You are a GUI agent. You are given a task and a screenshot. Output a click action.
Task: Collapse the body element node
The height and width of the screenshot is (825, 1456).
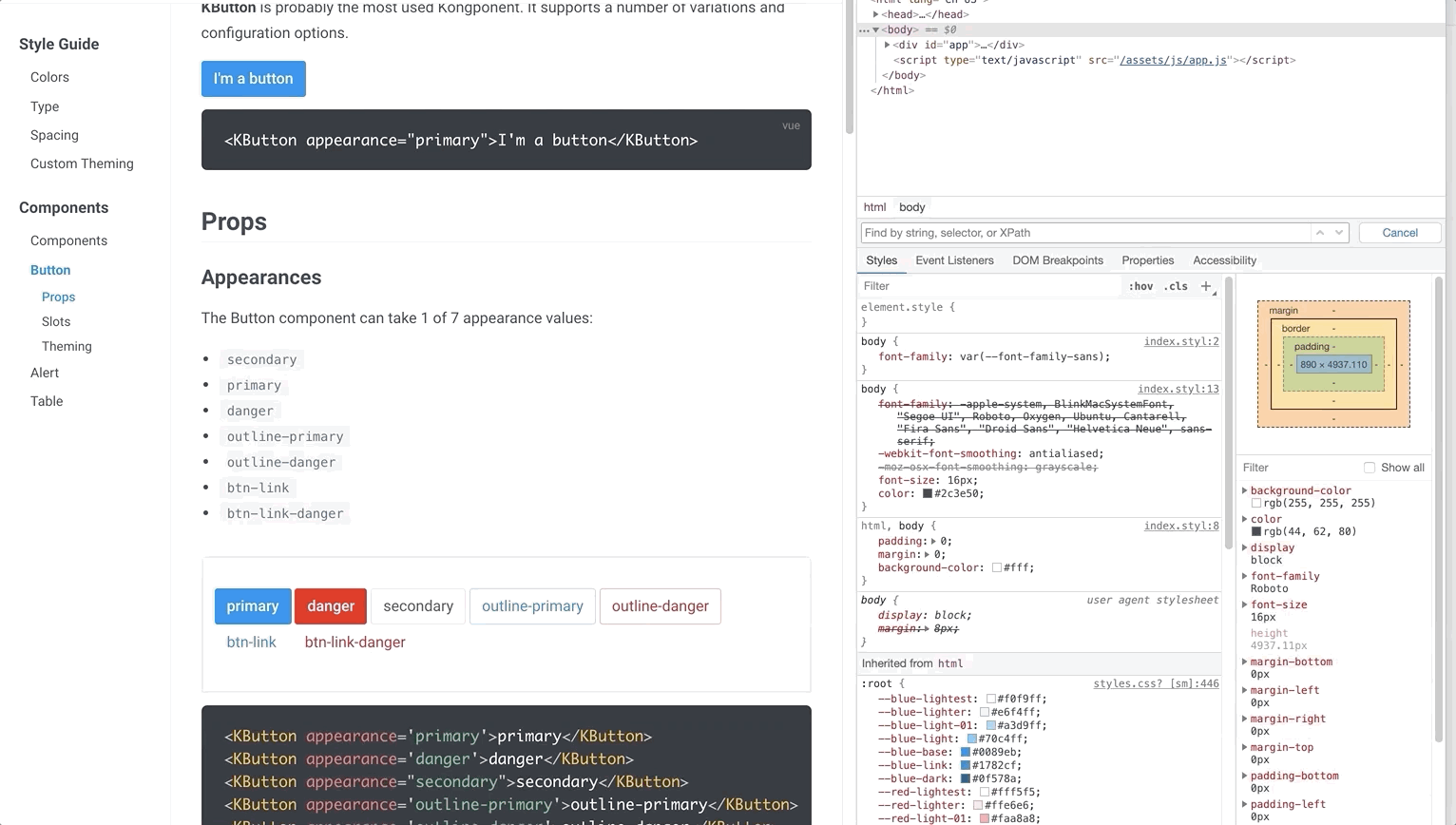pyautogui.click(x=876, y=30)
